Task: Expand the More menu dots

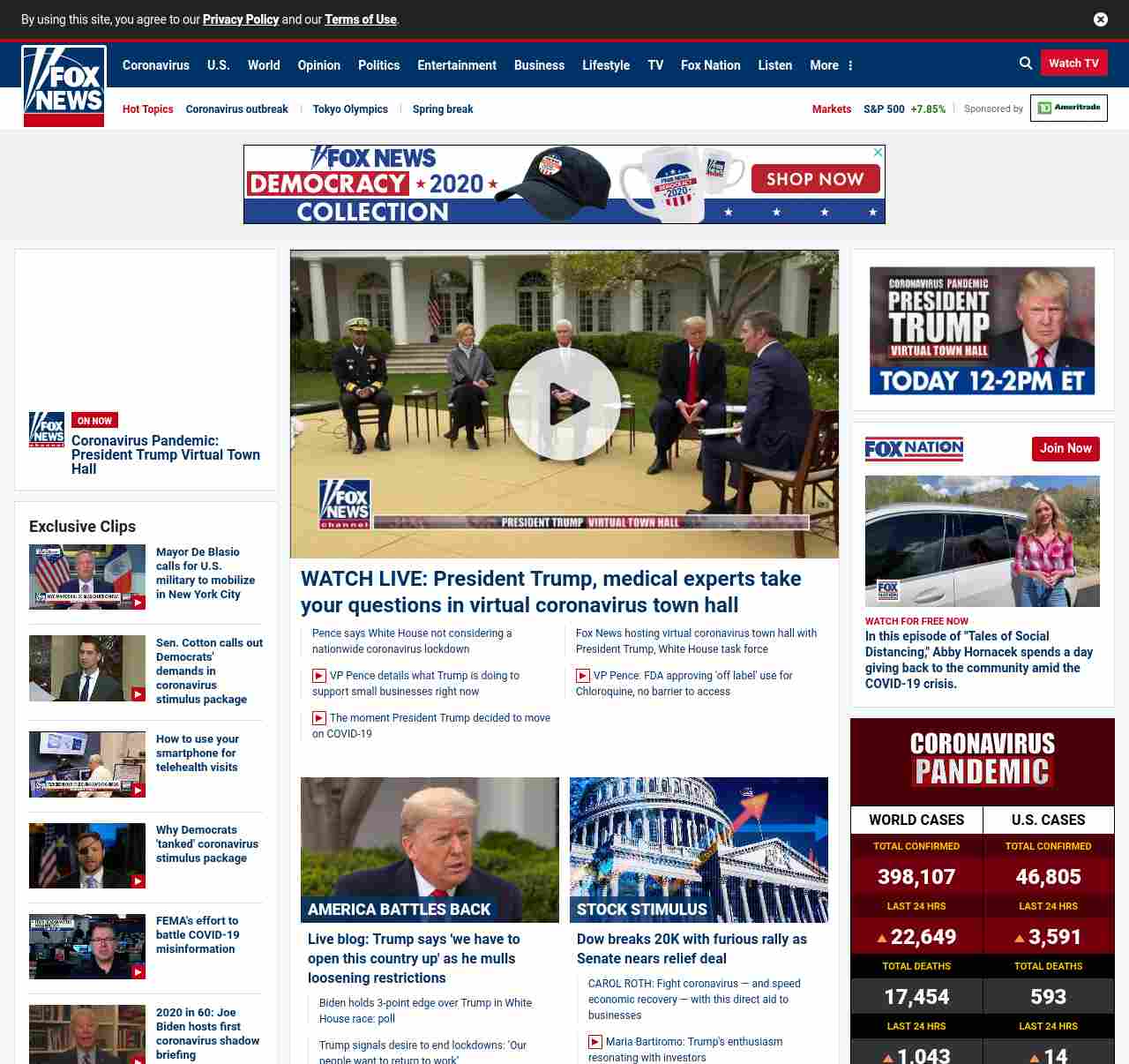Action: point(850,65)
